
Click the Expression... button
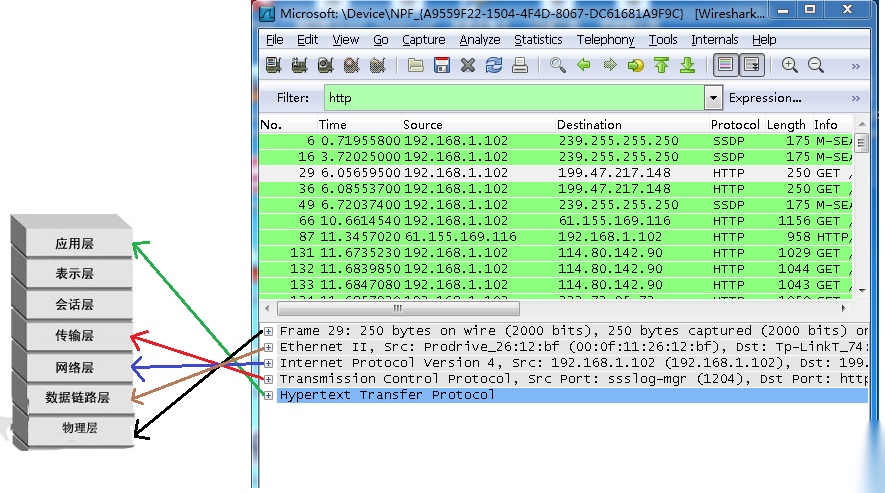[x=765, y=98]
